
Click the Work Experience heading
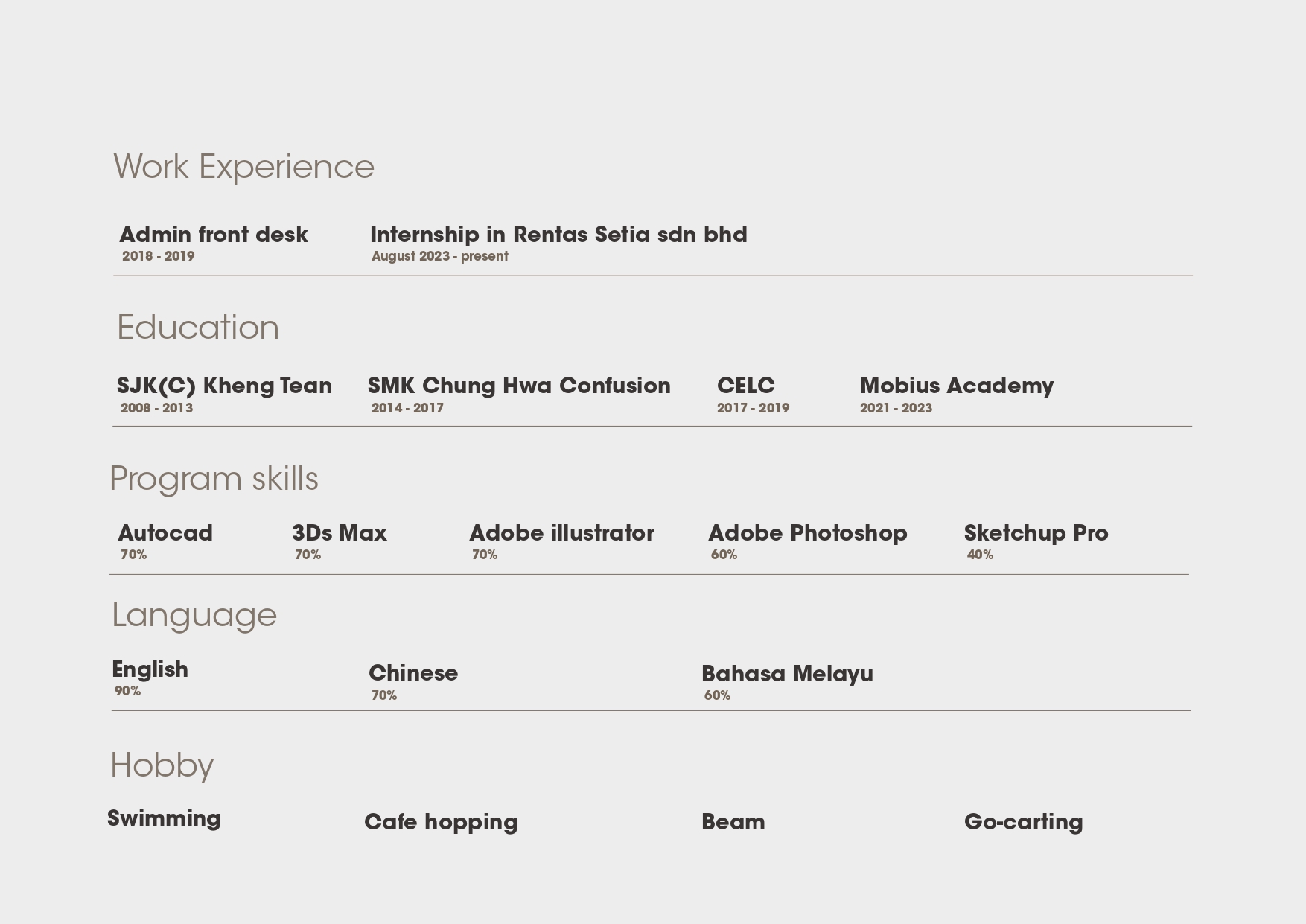pos(243,167)
